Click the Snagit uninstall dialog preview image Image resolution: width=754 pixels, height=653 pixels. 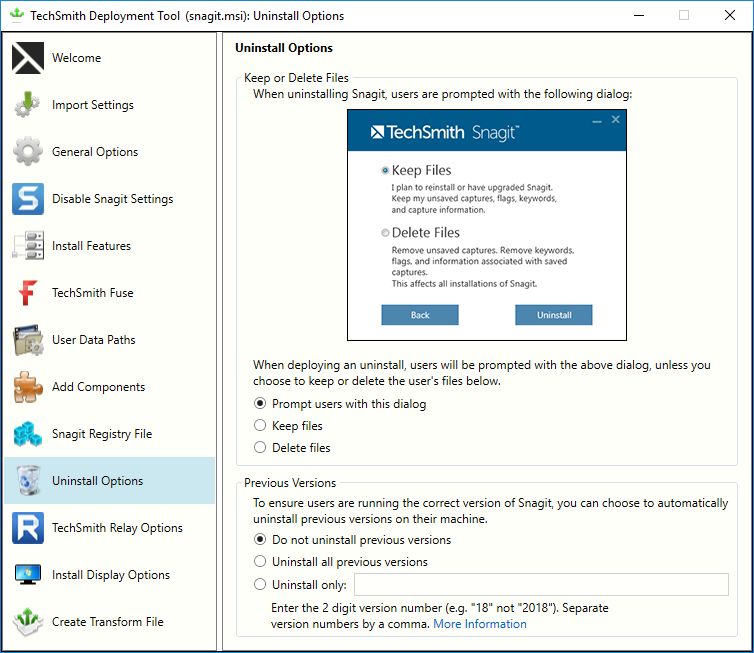coord(487,225)
